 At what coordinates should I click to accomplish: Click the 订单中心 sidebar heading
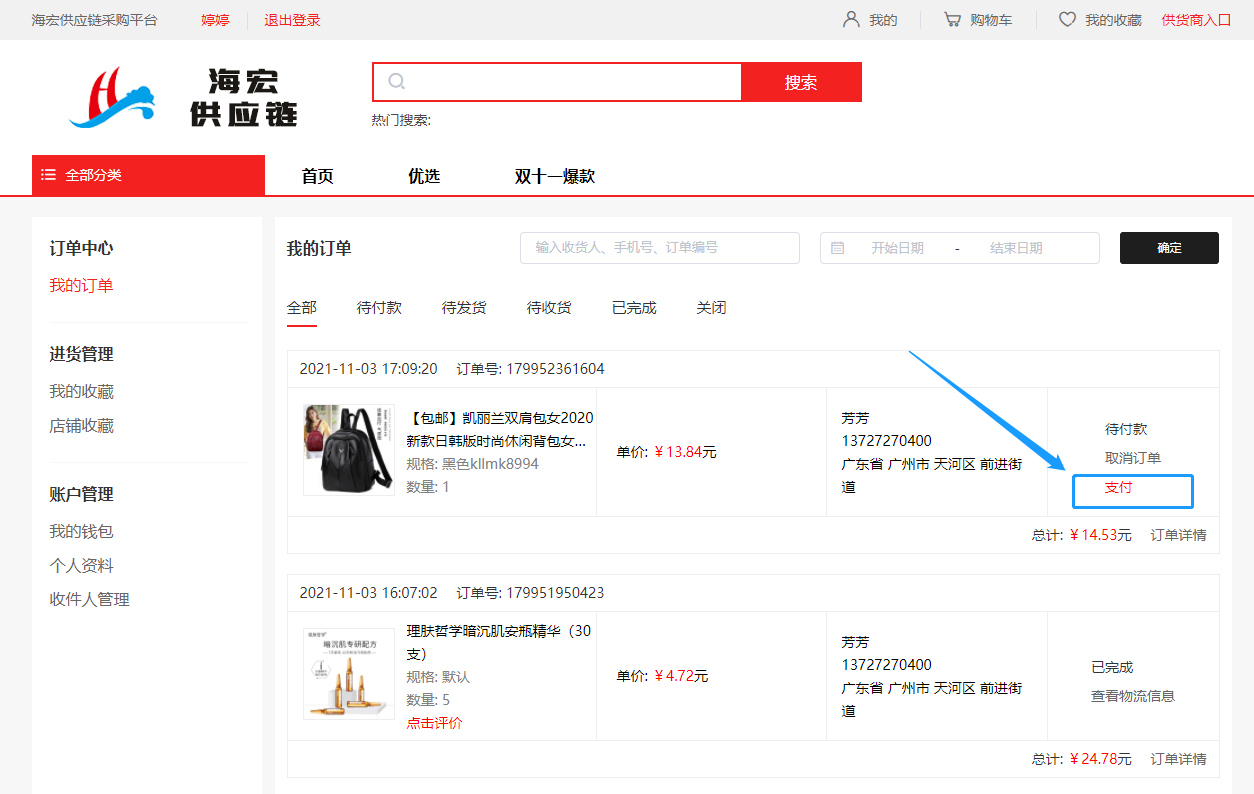[x=81, y=249]
